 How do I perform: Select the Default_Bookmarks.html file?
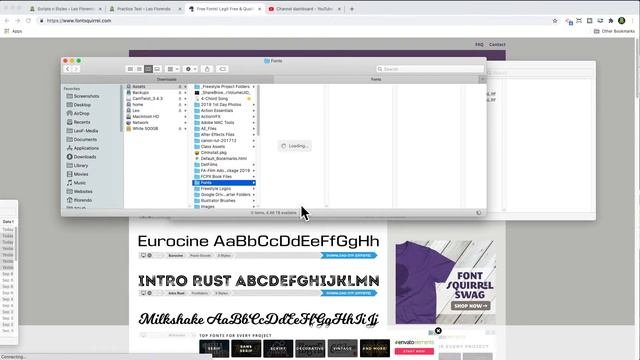[x=224, y=158]
